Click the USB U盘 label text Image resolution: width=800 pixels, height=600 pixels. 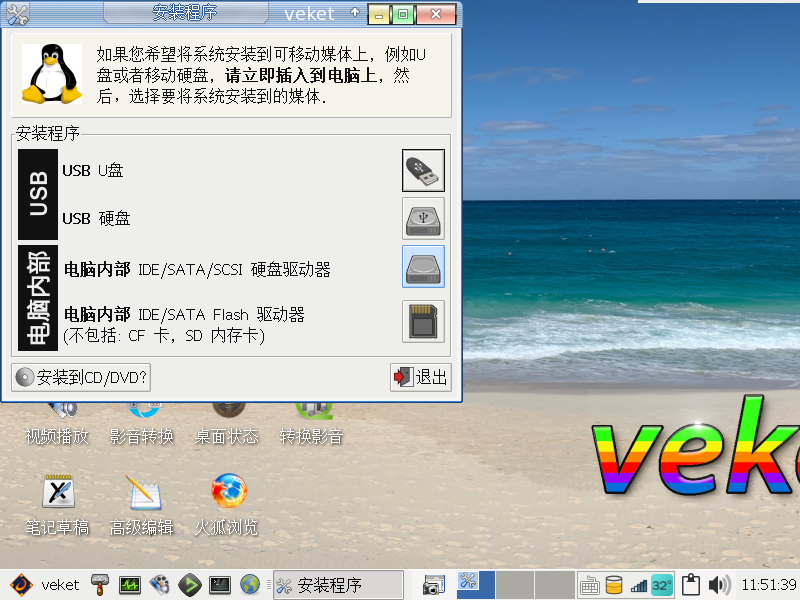(x=93, y=170)
